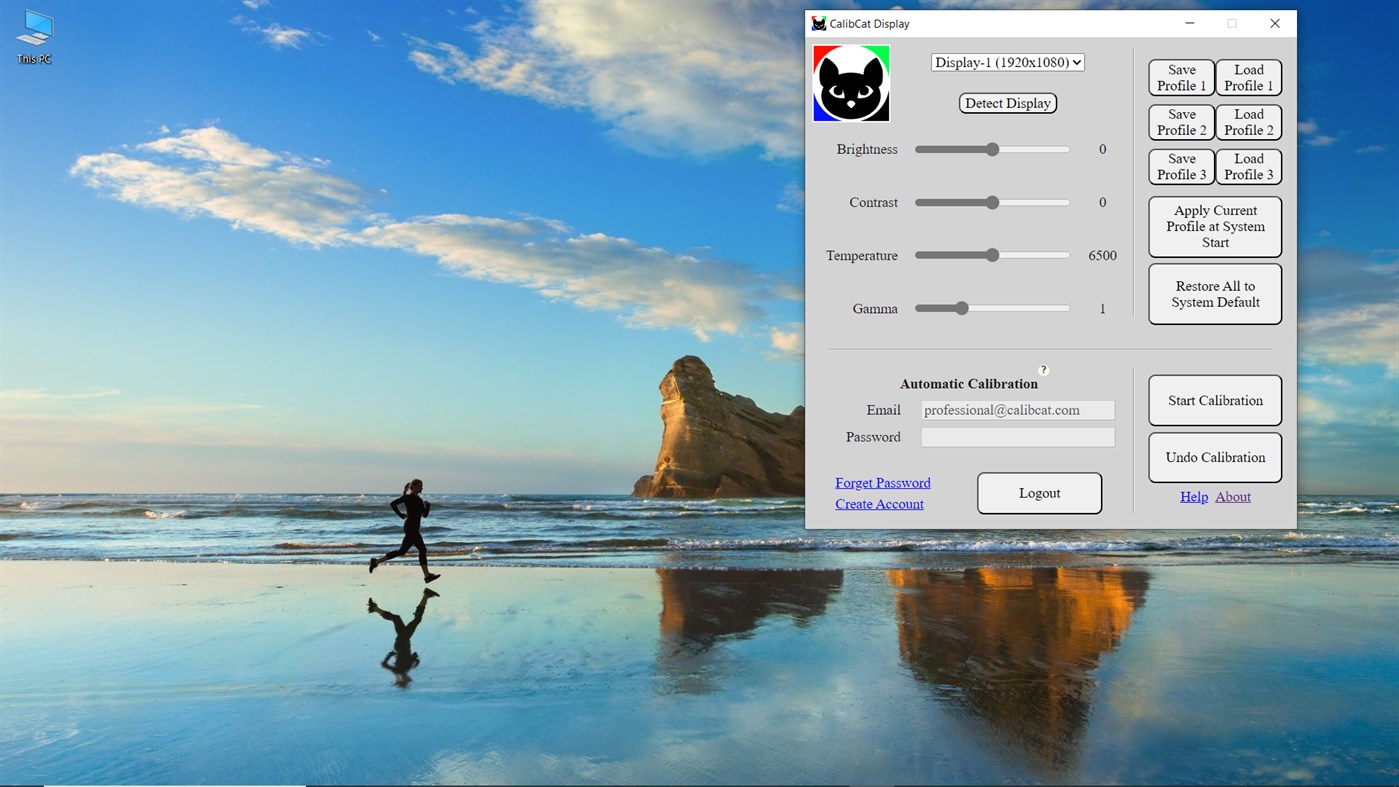Click the Brightness slider handle

click(x=991, y=148)
